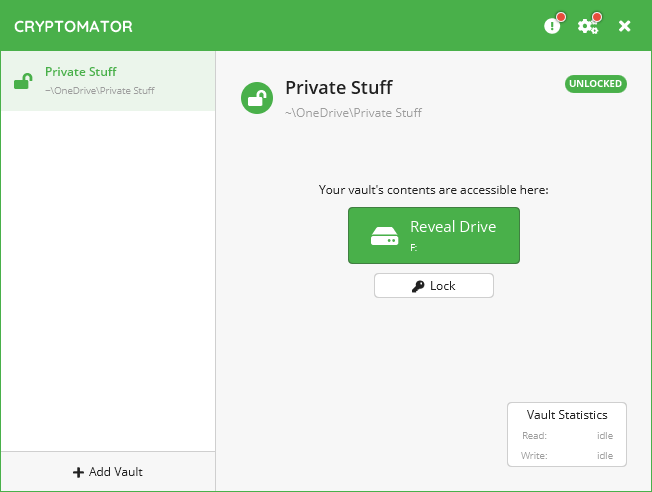Click the UNLOCKED status badge
The image size is (652, 492).
595,84
